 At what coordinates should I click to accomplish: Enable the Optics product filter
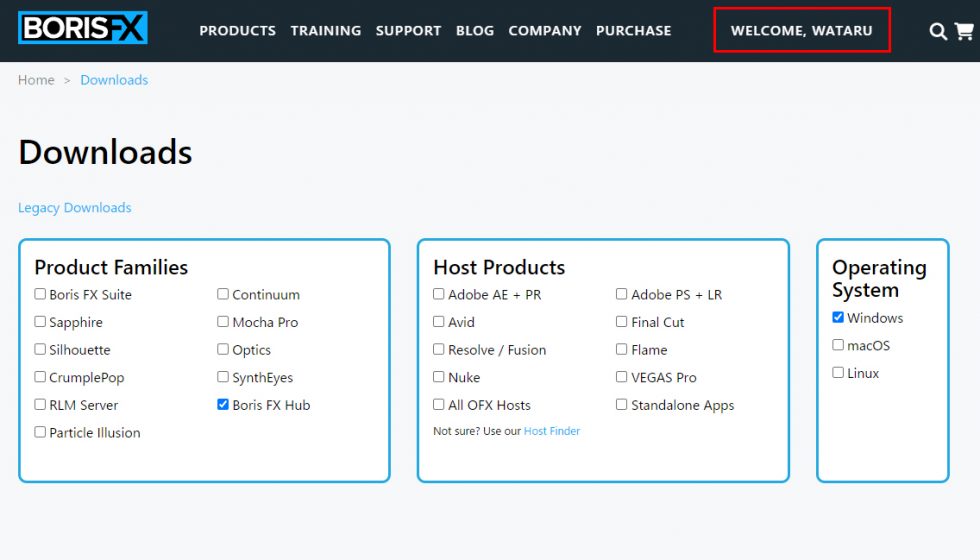(x=223, y=349)
